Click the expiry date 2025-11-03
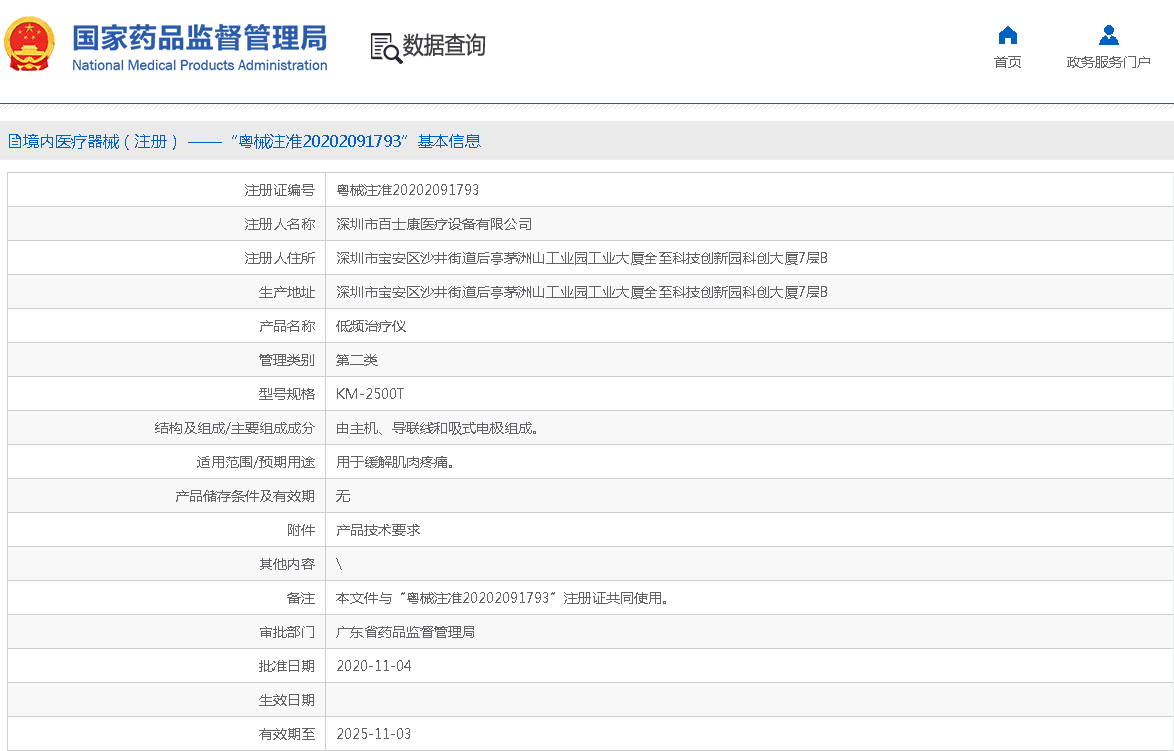 point(373,734)
